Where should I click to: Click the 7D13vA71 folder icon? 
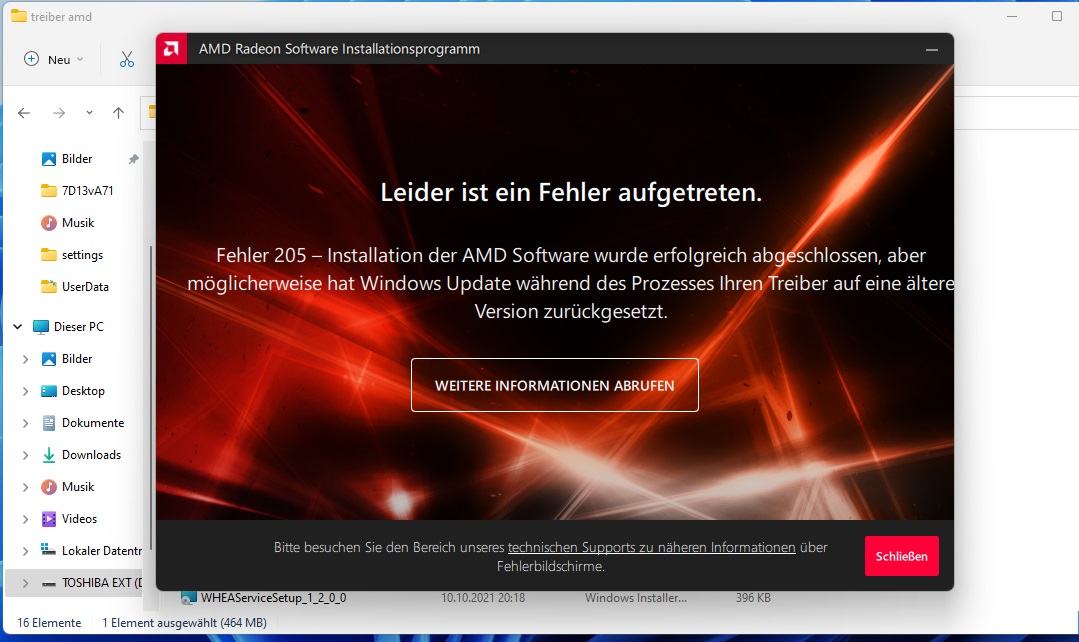click(49, 191)
